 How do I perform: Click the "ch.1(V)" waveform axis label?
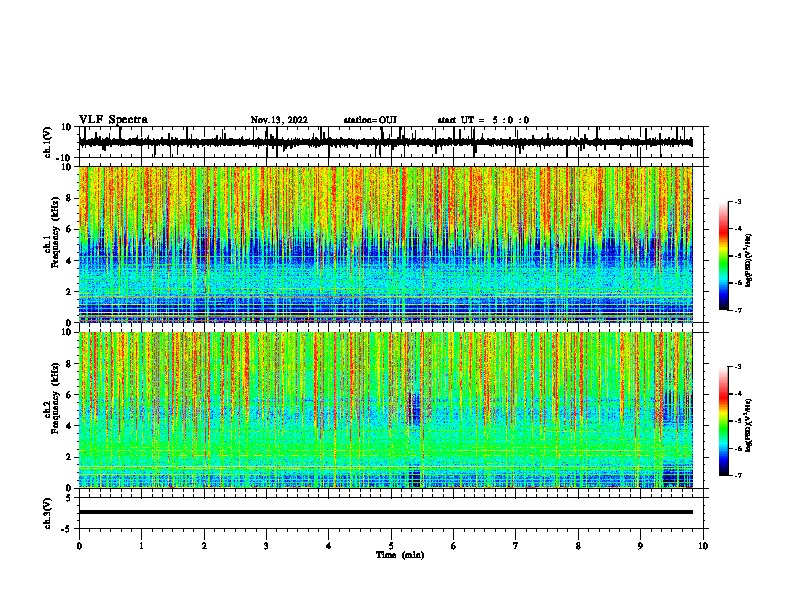(x=48, y=142)
